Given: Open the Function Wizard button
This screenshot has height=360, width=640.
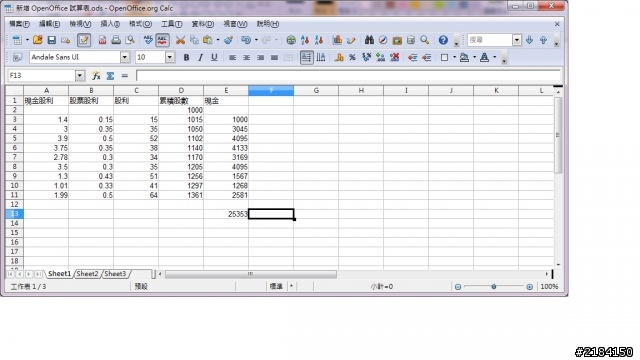Looking at the screenshot, I should pos(96,76).
